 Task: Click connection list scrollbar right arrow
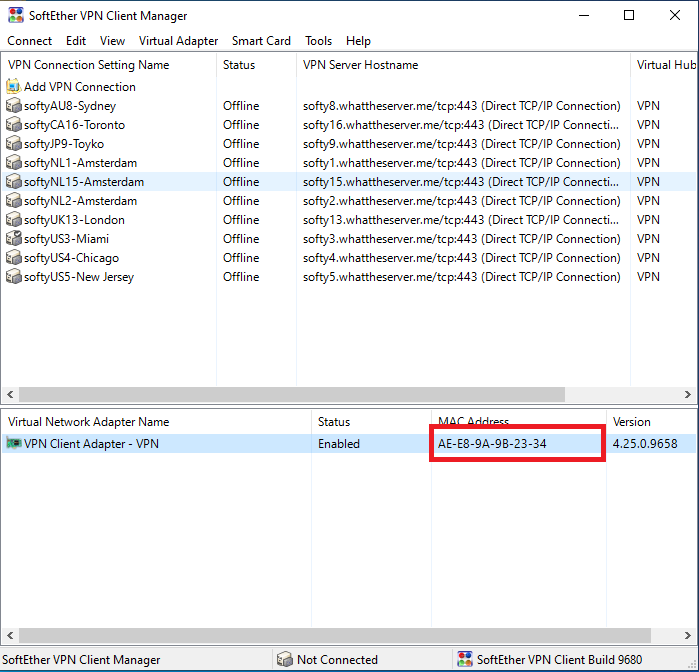688,394
